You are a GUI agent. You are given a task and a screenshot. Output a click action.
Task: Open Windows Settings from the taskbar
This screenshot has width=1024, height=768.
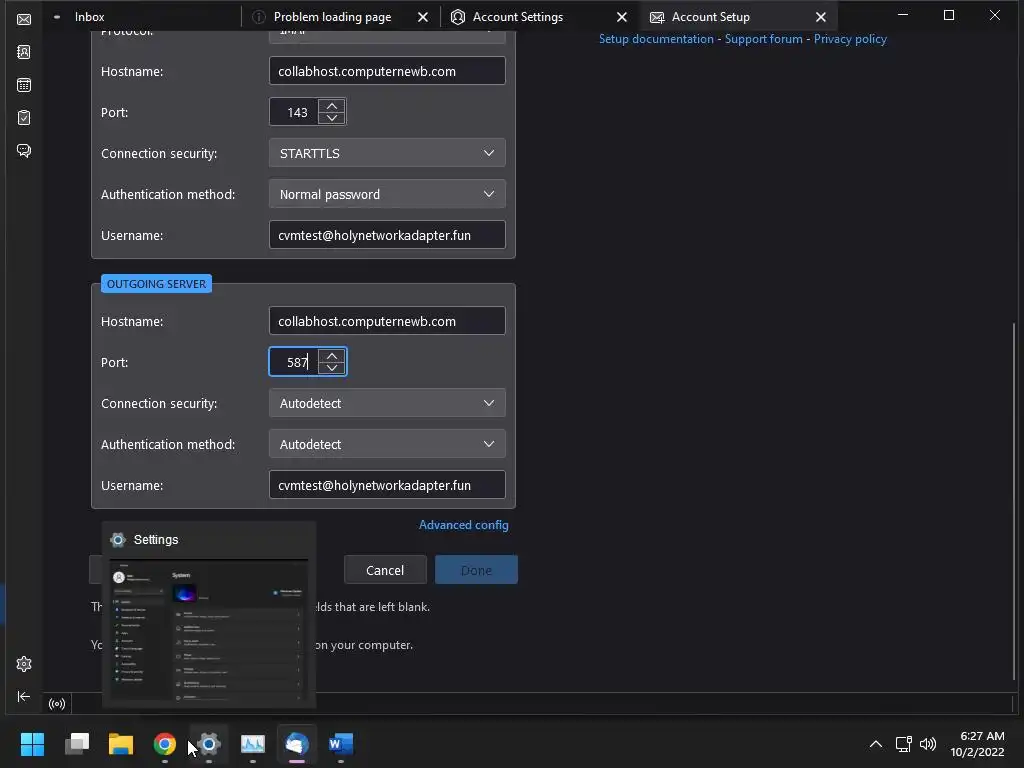tap(209, 744)
